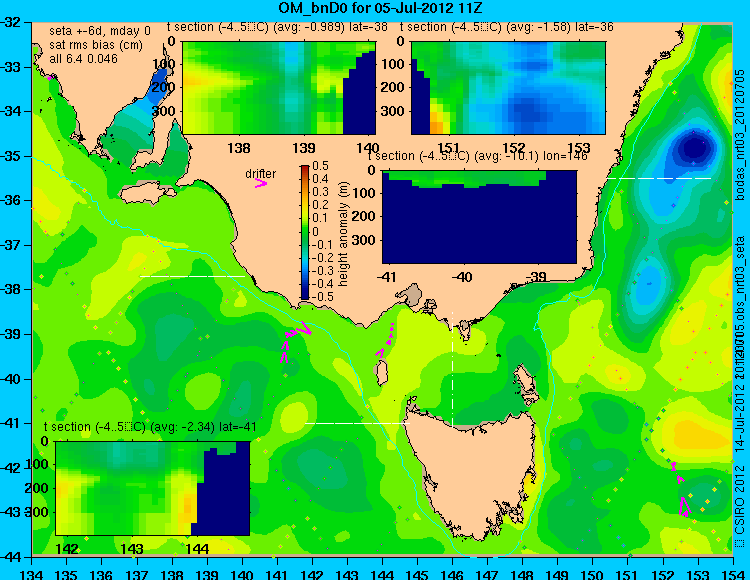Viewport: 750px width, 580px height.
Task: Click the 'all 6.4 0.046' statistics line
Action: (83, 58)
